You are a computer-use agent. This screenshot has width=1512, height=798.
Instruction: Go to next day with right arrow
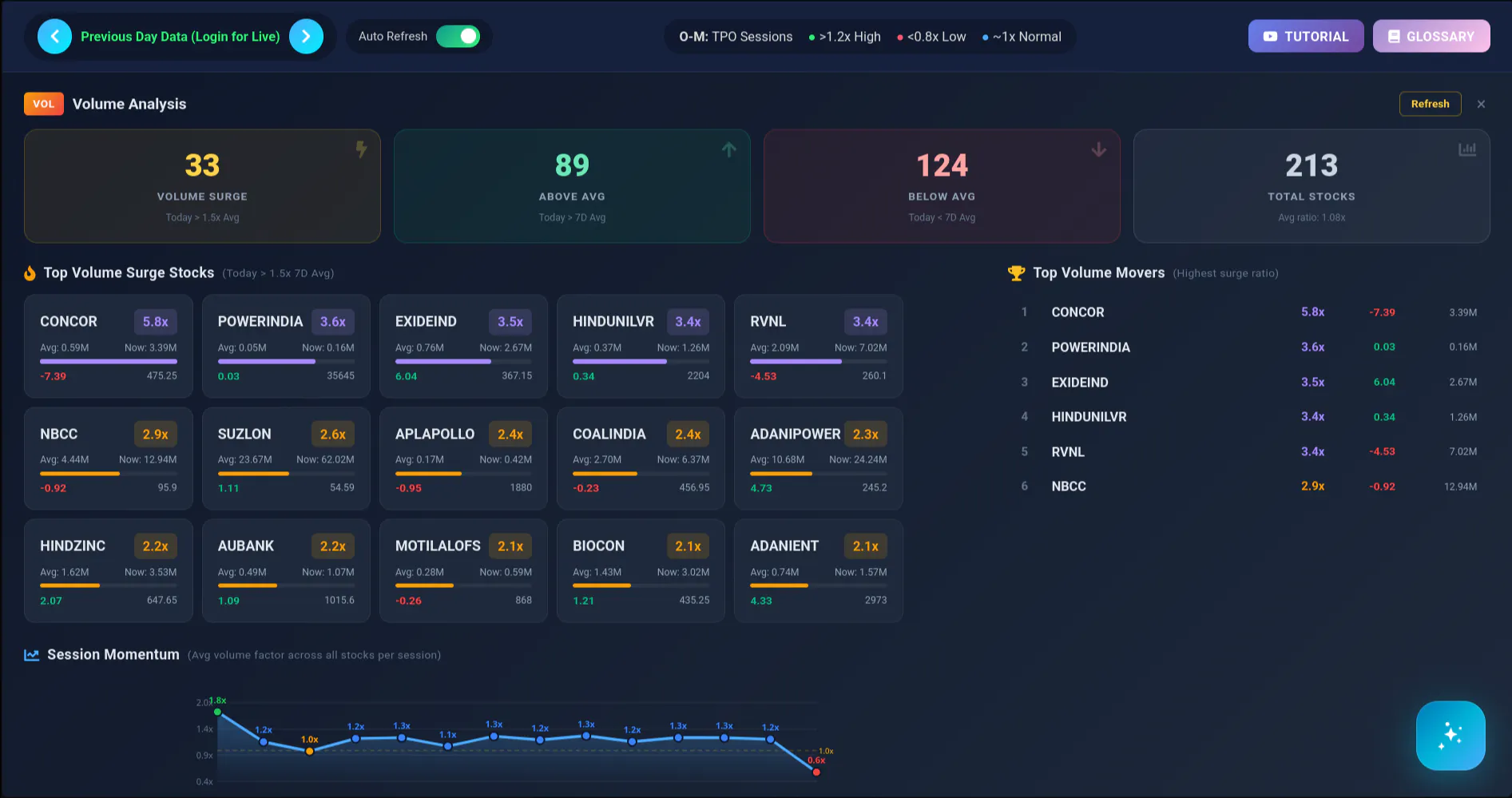pos(306,37)
